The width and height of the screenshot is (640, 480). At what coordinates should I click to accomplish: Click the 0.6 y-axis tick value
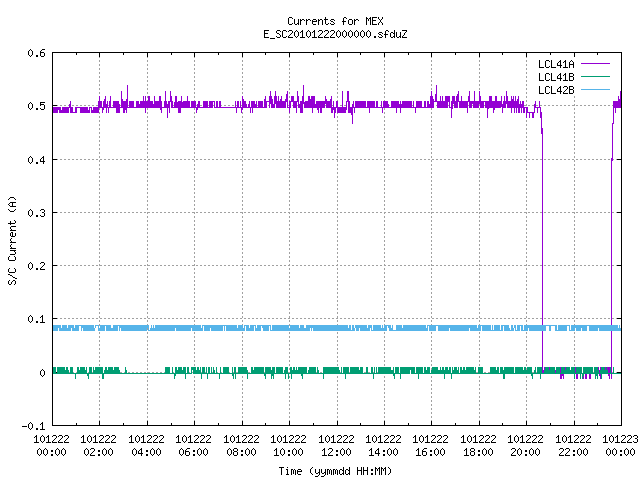pos(36,53)
